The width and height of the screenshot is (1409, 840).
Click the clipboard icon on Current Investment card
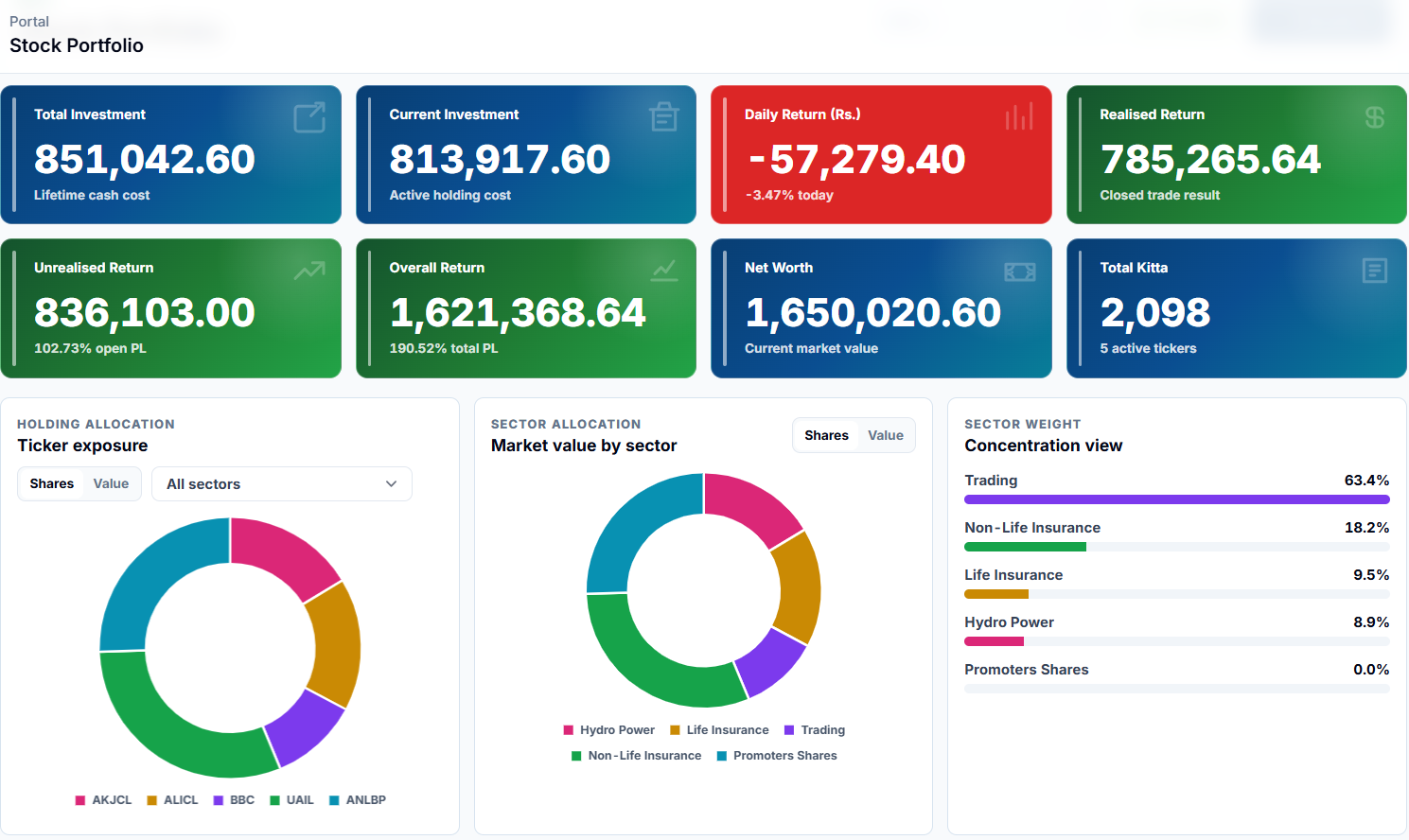tap(664, 117)
